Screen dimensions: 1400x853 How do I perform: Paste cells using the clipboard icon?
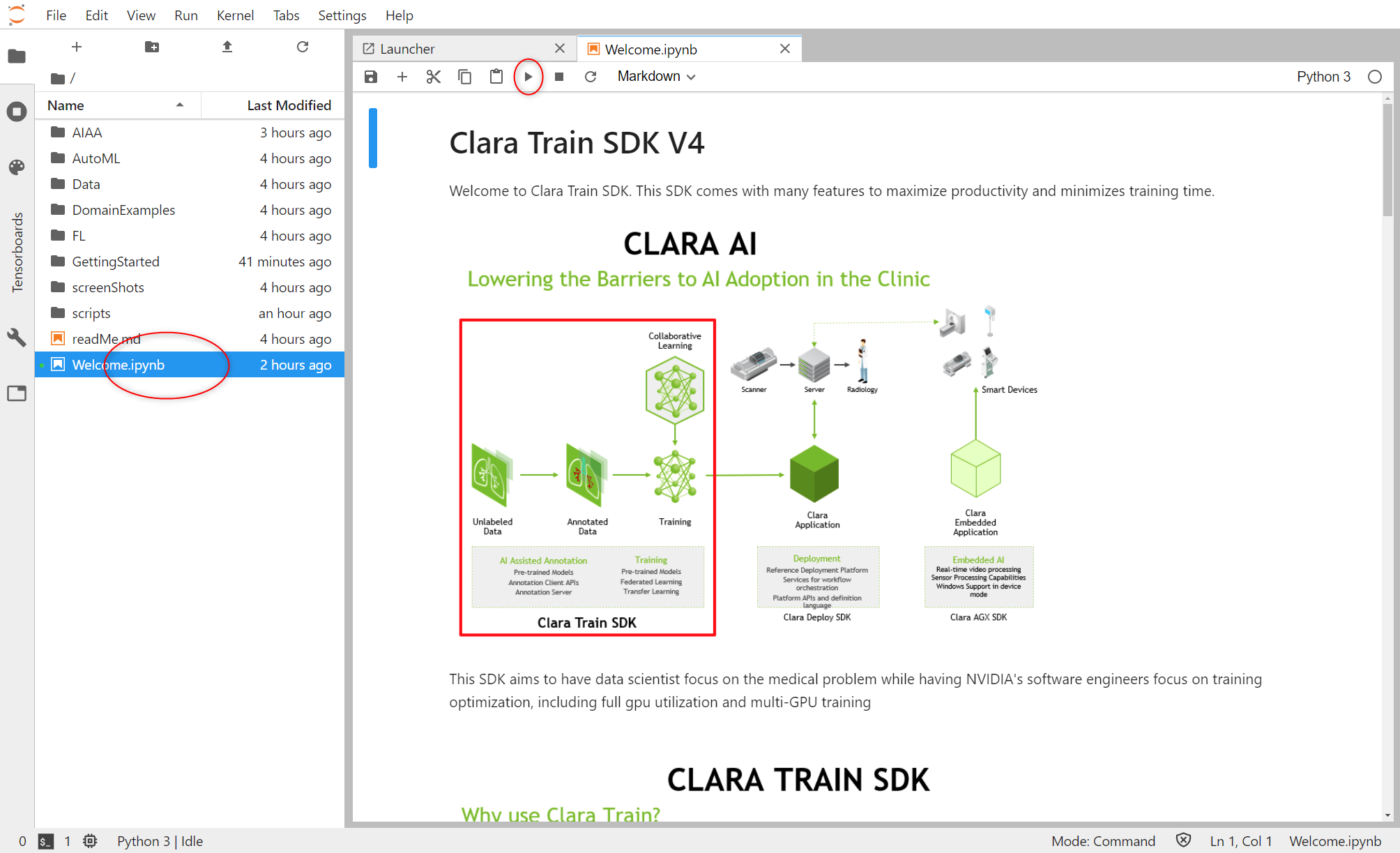click(496, 77)
